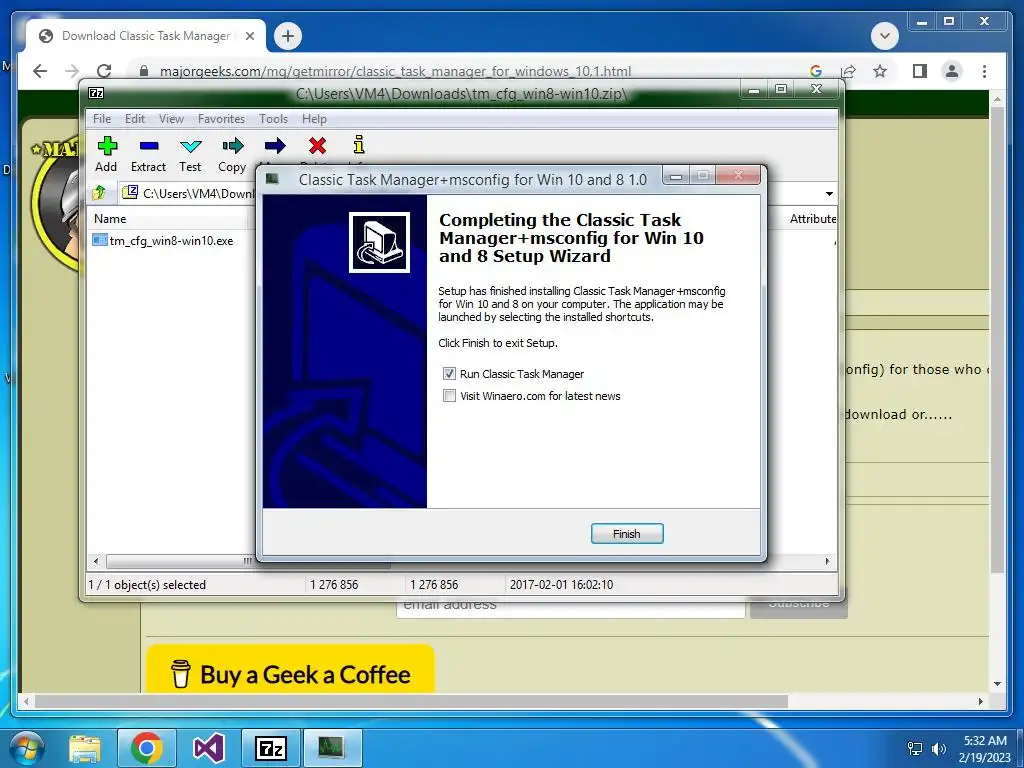Click the share icon in Chrome's address bar

point(848,71)
